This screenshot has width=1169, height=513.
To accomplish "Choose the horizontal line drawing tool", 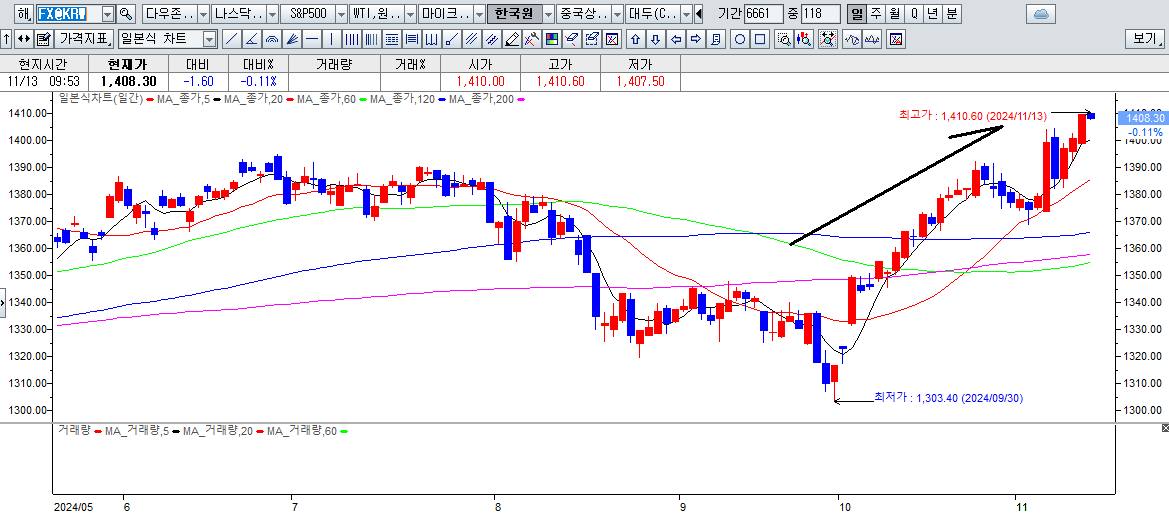I will click(311, 40).
